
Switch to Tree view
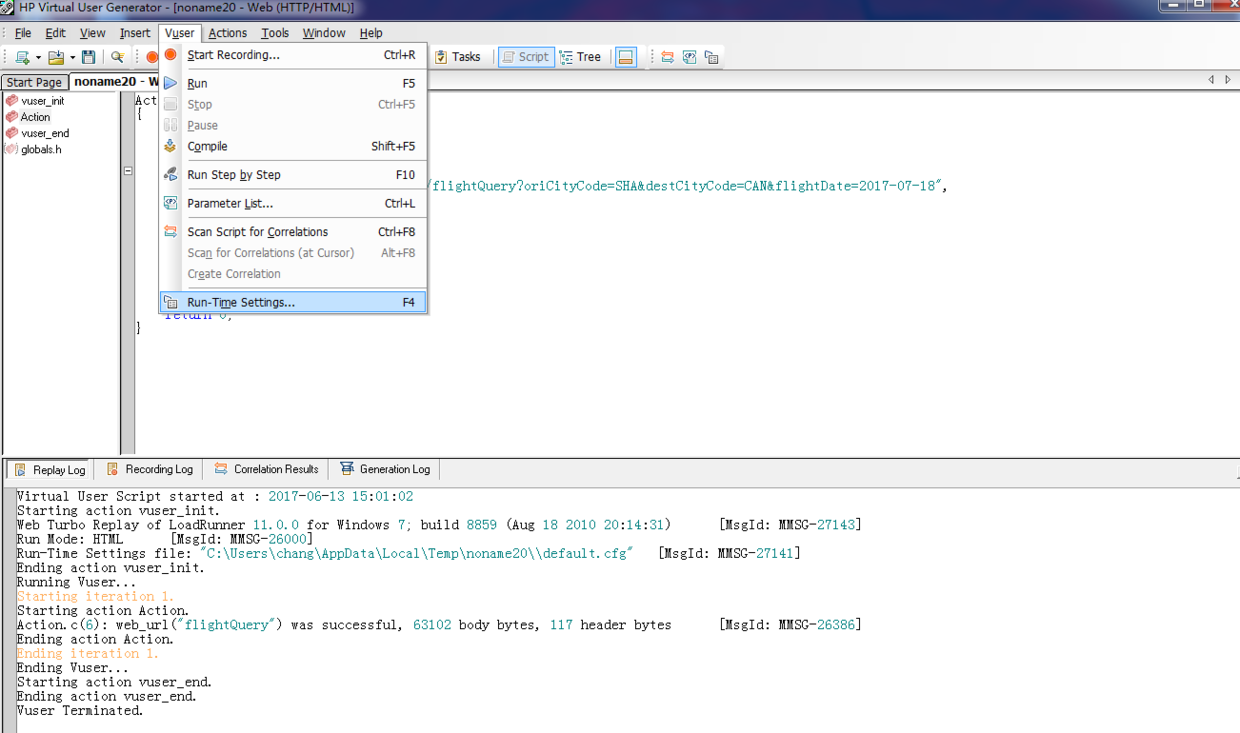[581, 57]
